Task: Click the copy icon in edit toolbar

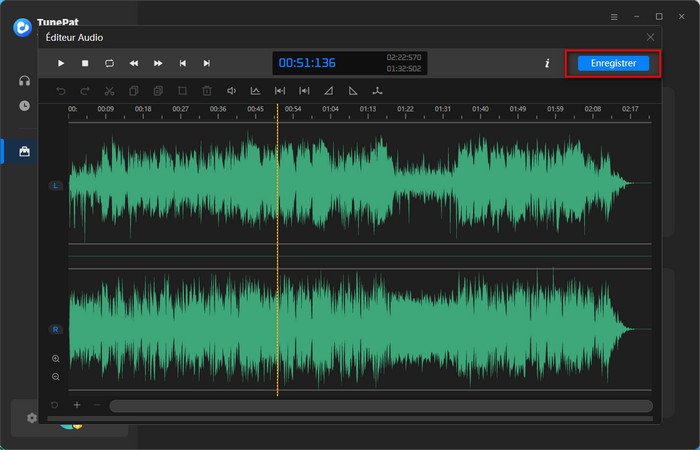Action: tap(133, 91)
